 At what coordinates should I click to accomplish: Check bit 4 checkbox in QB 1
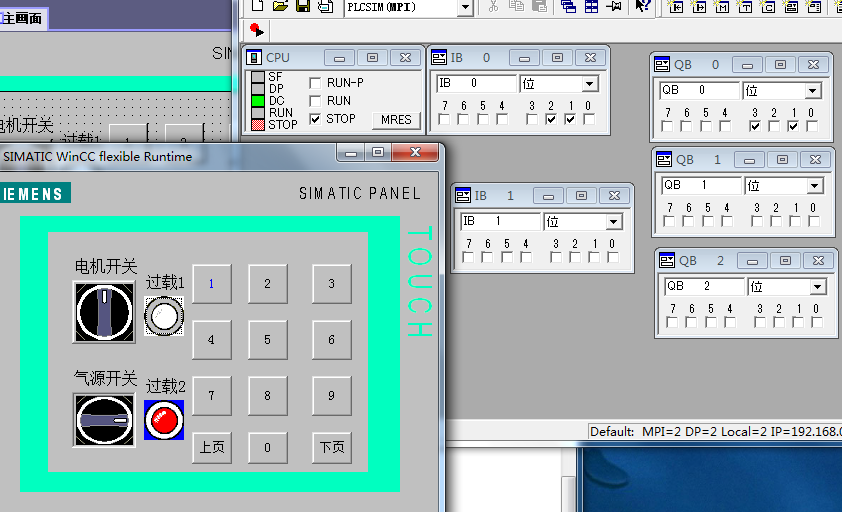[727, 221]
